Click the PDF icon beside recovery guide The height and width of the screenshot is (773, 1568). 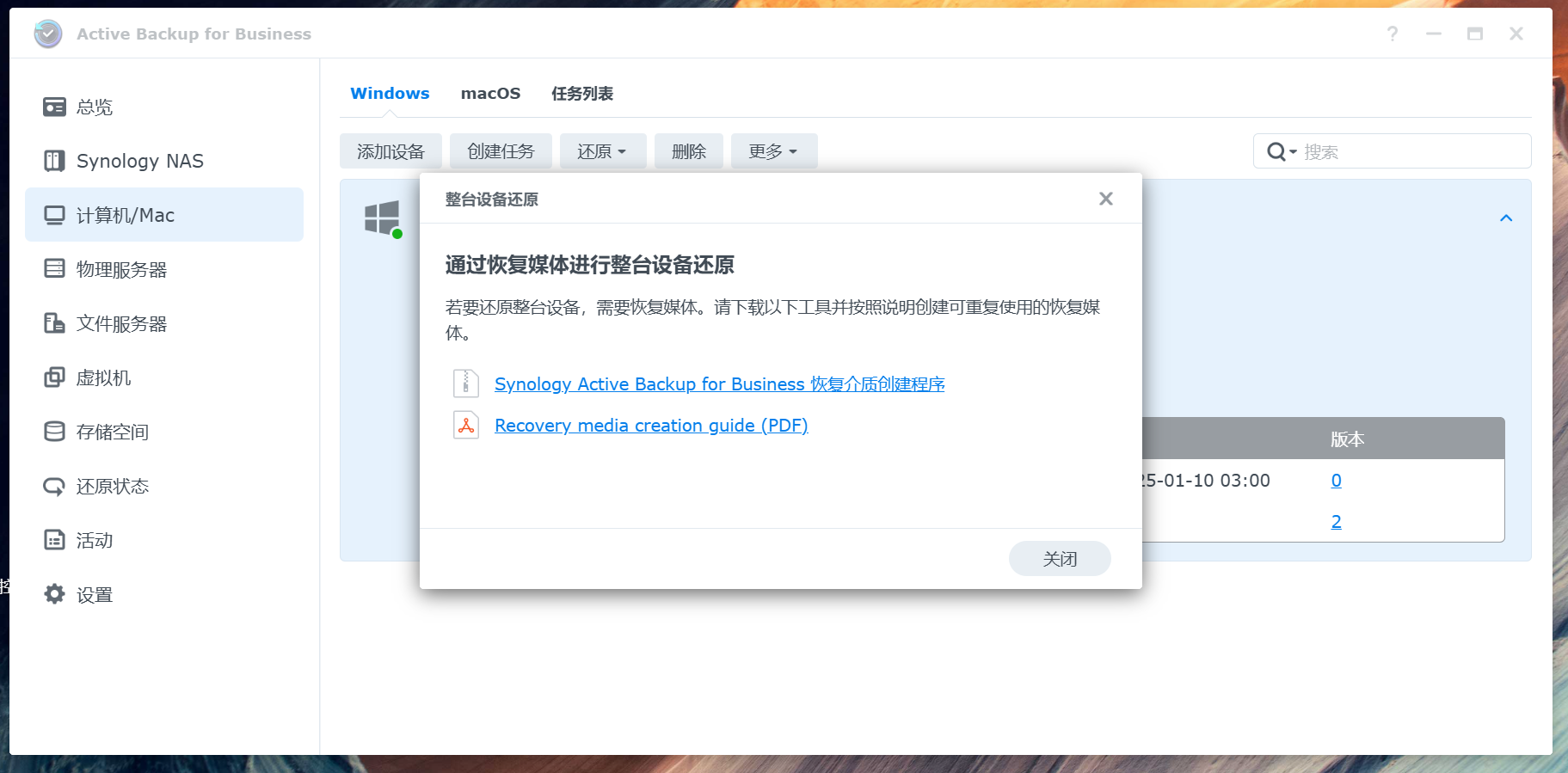[466, 425]
